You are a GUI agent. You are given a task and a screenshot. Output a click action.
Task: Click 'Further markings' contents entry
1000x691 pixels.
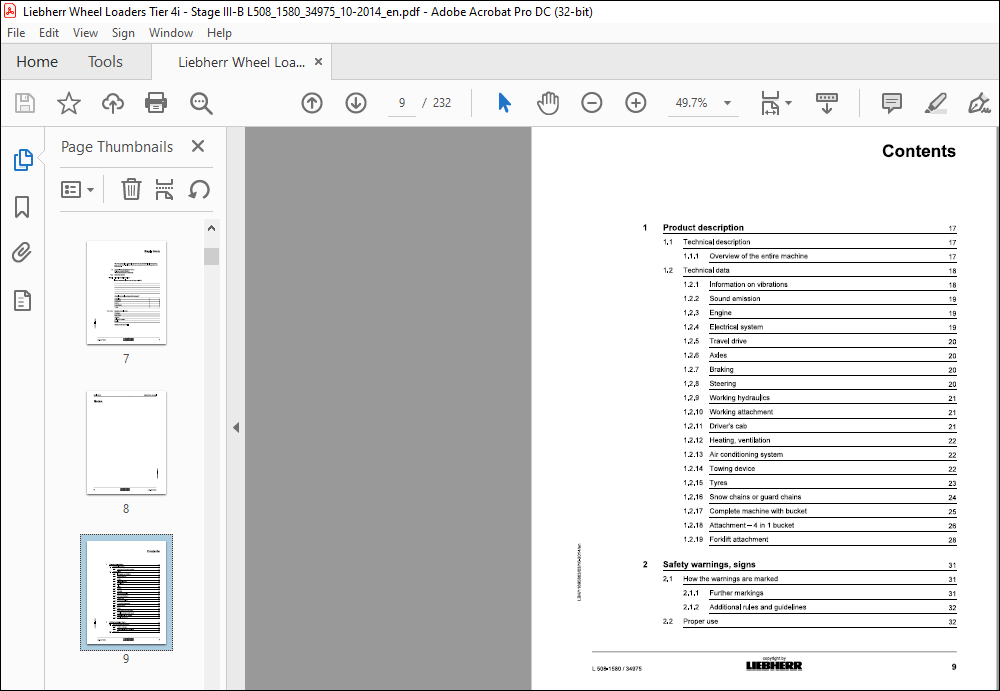736,593
